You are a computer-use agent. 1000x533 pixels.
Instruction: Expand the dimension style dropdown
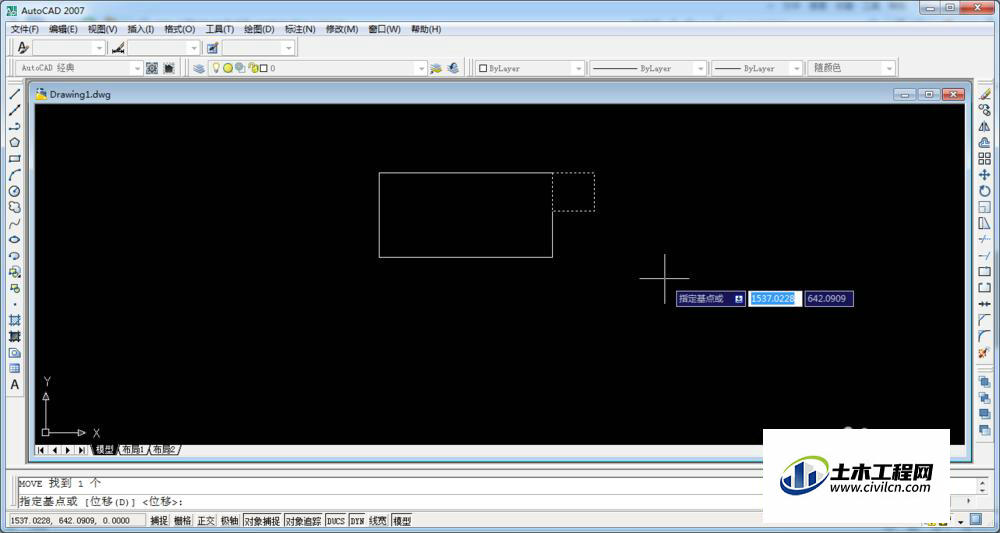pos(194,48)
